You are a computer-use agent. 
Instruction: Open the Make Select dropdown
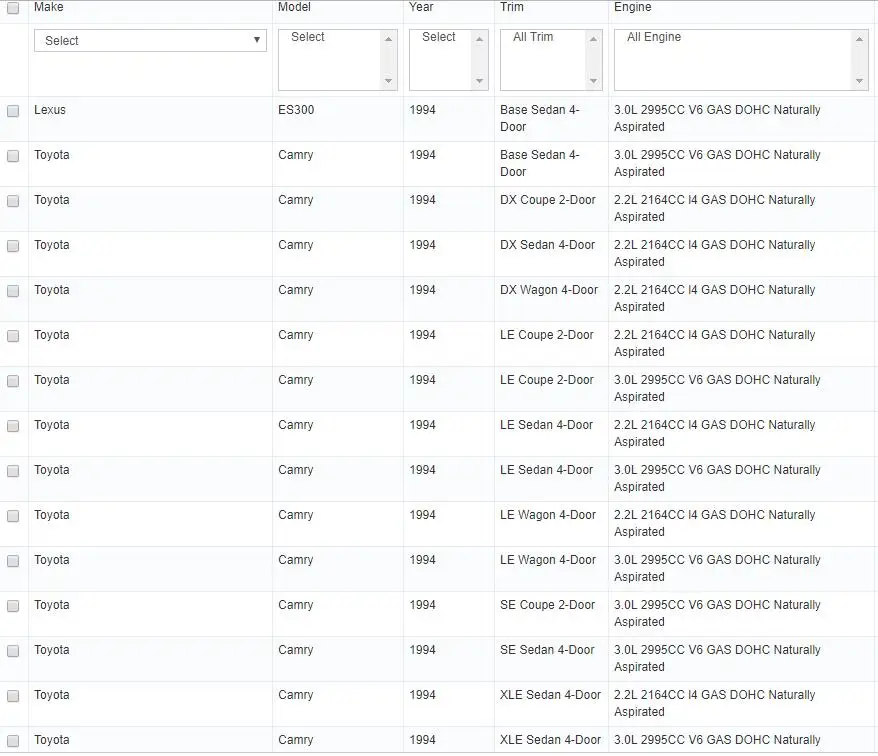(150, 40)
